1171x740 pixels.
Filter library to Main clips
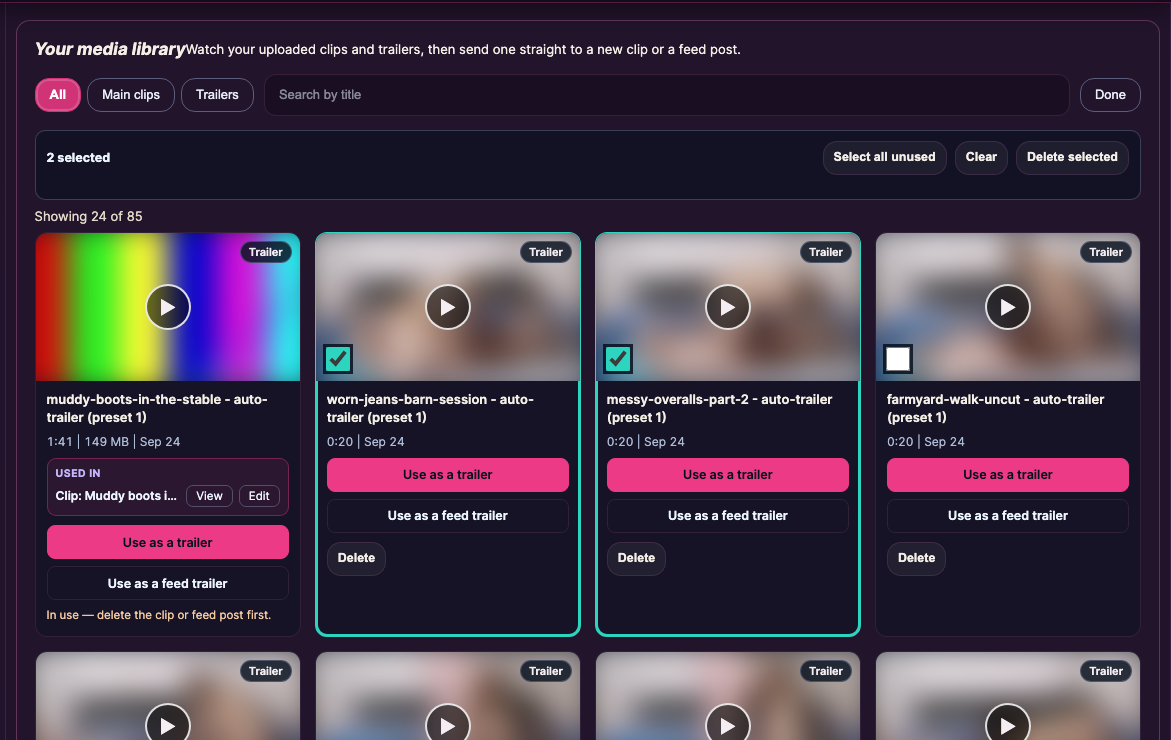[x=131, y=95]
